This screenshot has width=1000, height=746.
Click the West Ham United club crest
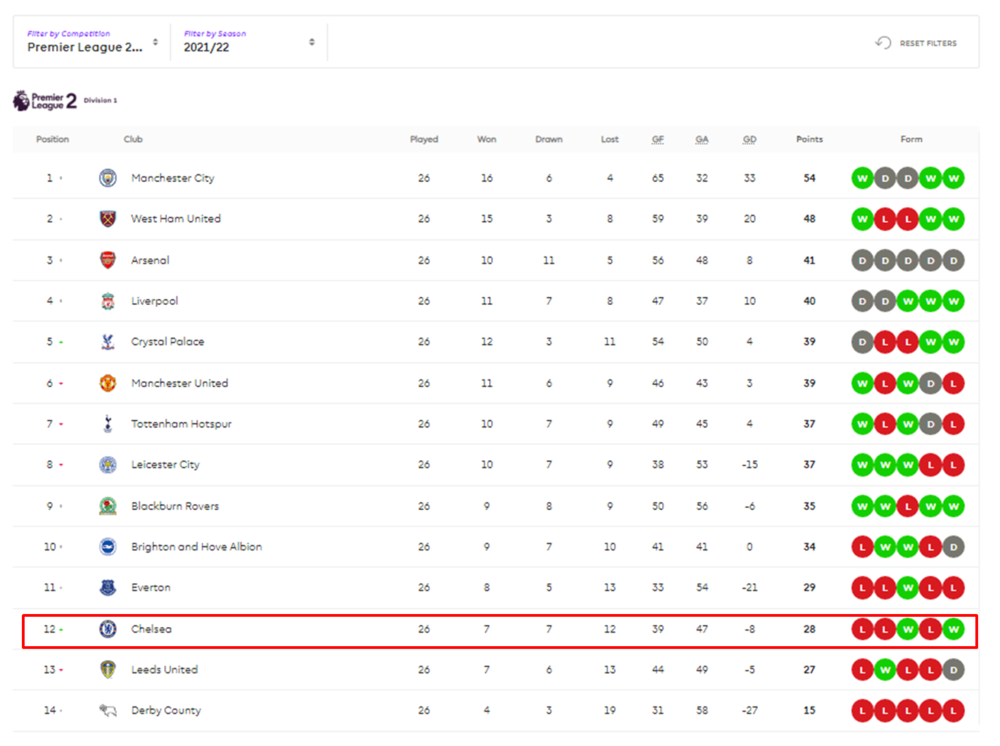coord(108,219)
